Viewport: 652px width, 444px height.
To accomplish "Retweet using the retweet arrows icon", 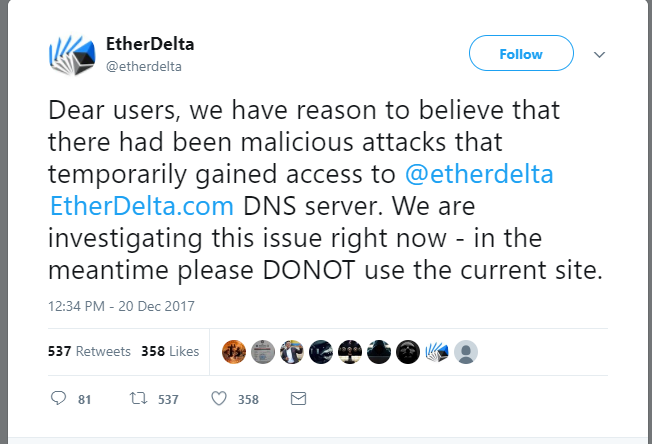I will (139, 399).
